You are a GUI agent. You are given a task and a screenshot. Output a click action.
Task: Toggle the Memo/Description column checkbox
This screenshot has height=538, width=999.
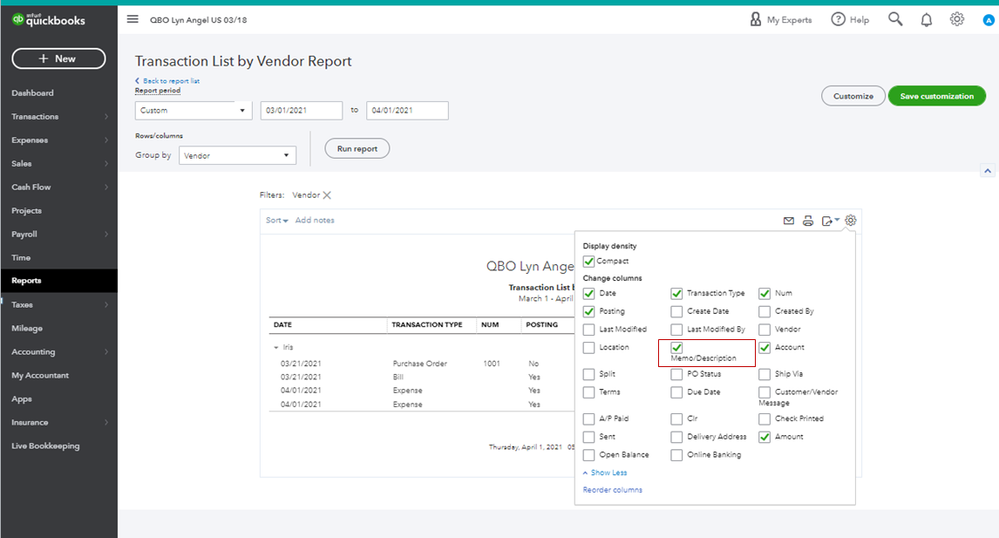677,347
